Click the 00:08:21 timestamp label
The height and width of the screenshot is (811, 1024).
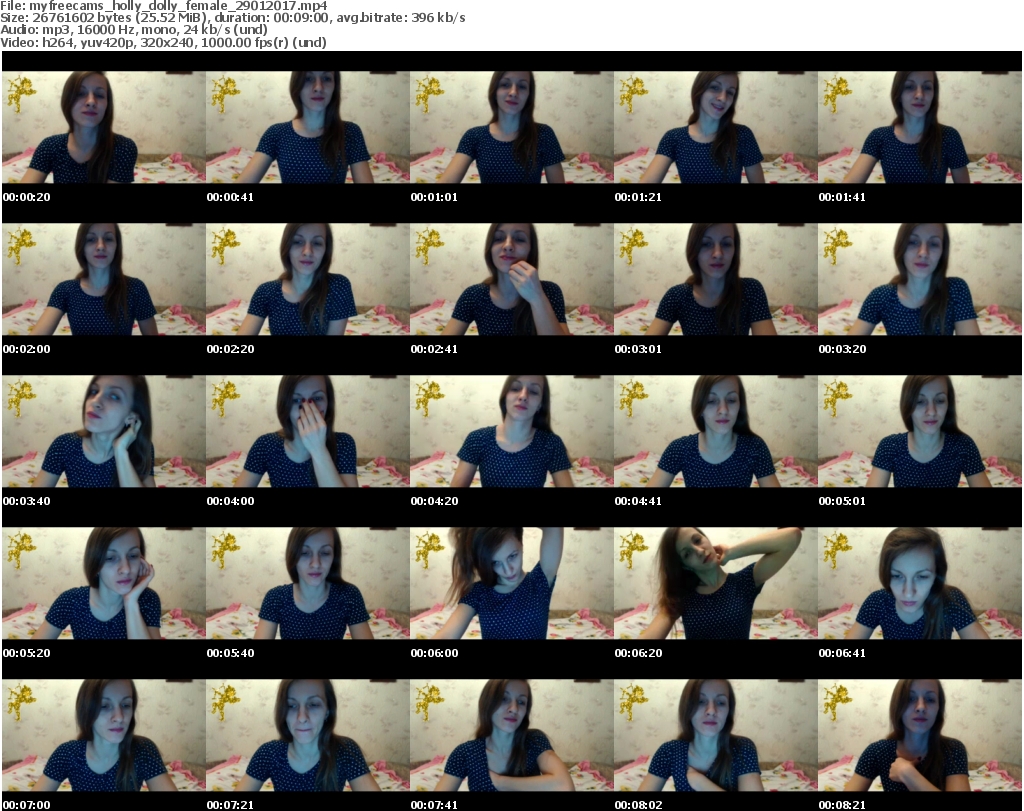point(842,805)
